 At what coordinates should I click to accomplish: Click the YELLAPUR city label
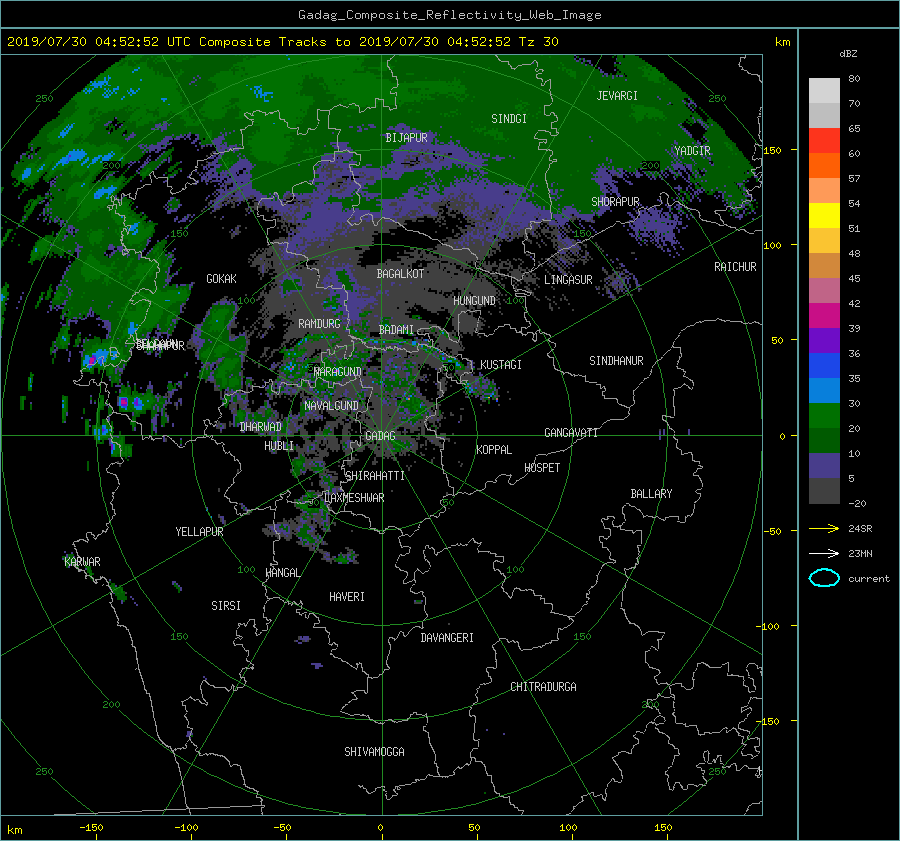point(199,532)
